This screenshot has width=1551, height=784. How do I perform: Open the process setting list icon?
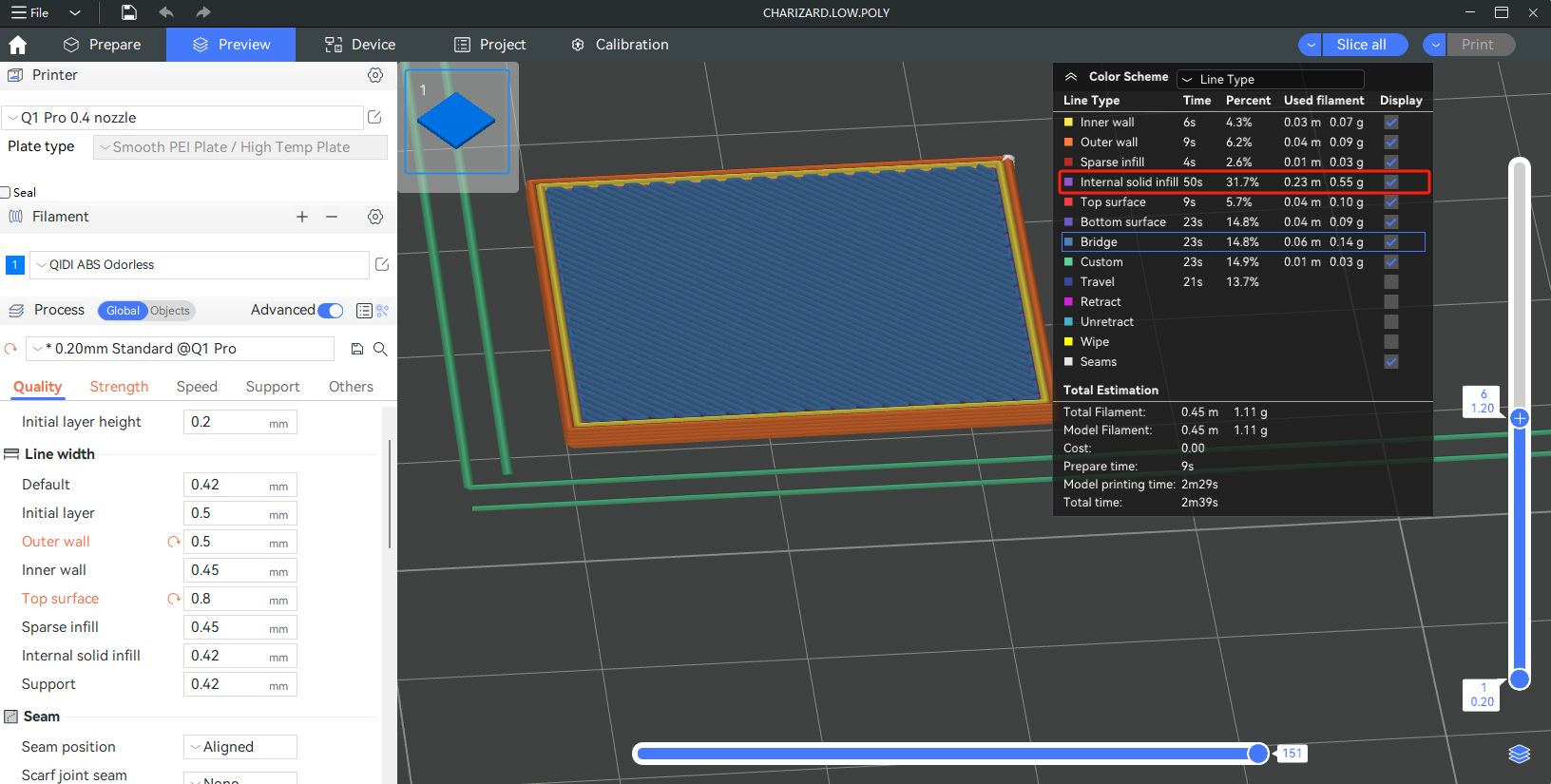pyautogui.click(x=364, y=311)
